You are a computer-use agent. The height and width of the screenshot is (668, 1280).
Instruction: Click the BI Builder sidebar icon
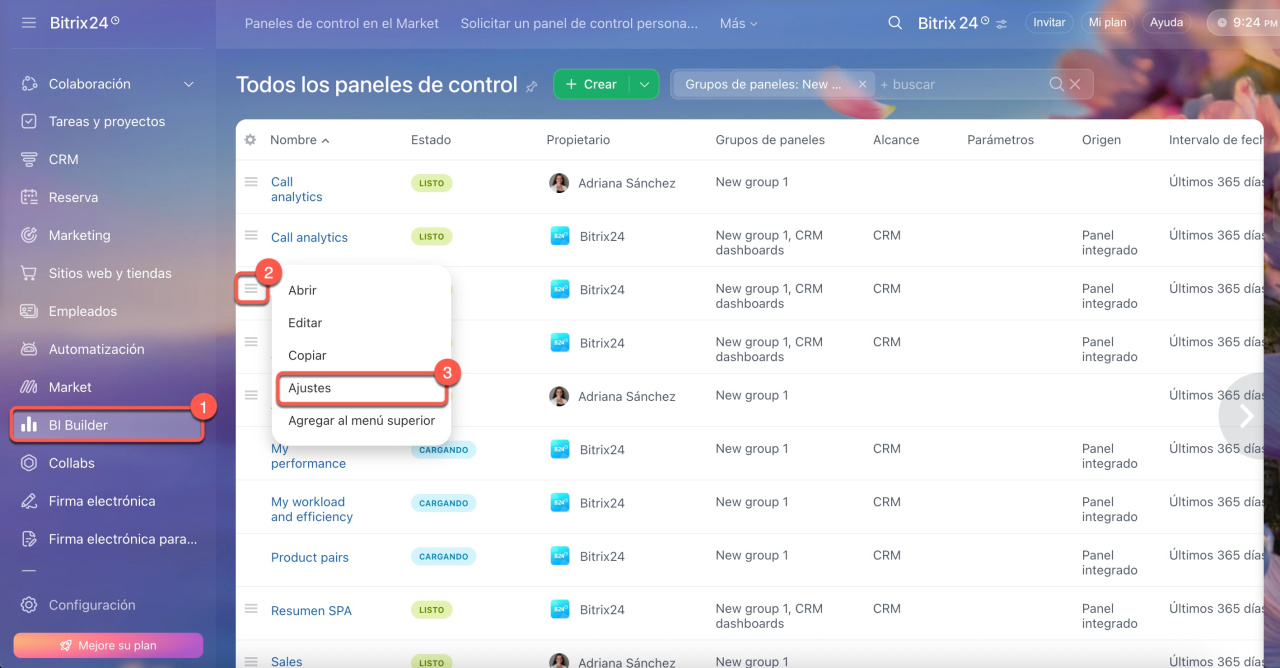tap(30, 425)
